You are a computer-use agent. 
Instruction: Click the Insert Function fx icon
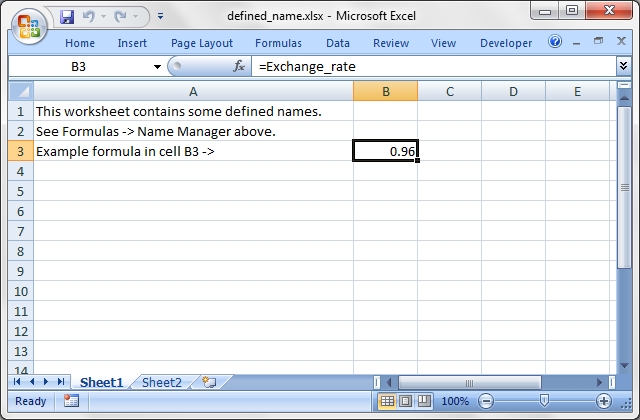point(239,66)
